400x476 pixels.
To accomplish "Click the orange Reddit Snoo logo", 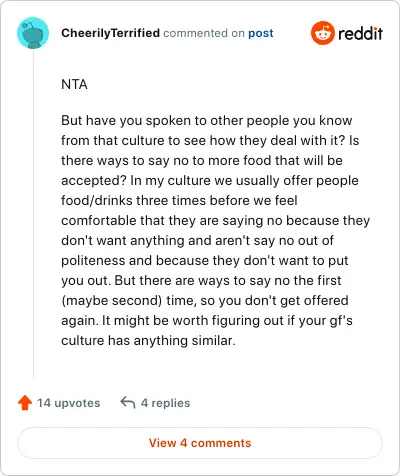I will [322, 33].
